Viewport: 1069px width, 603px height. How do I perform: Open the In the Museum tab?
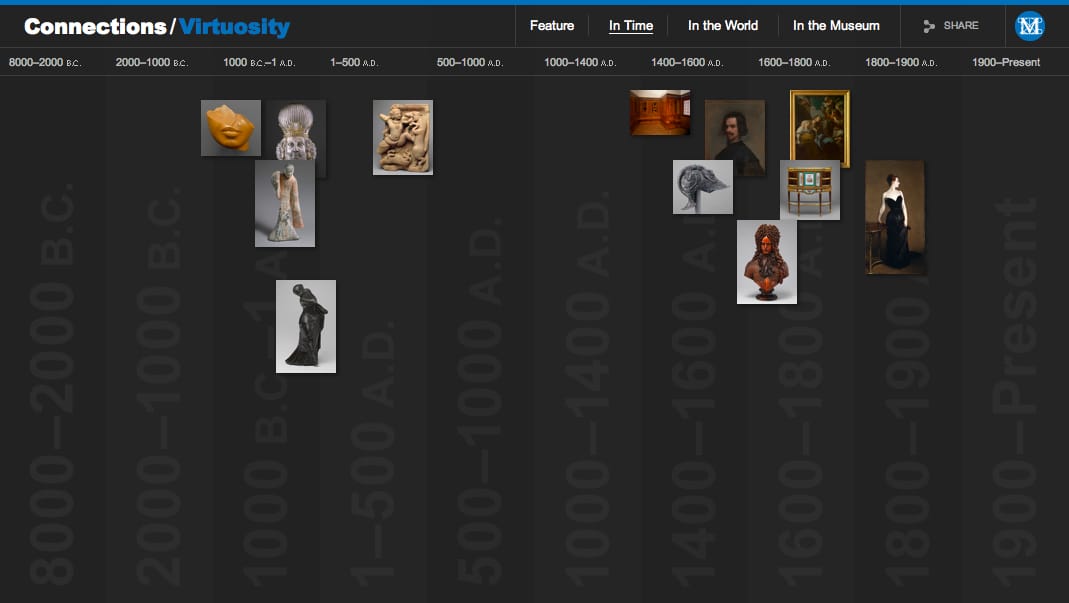836,25
